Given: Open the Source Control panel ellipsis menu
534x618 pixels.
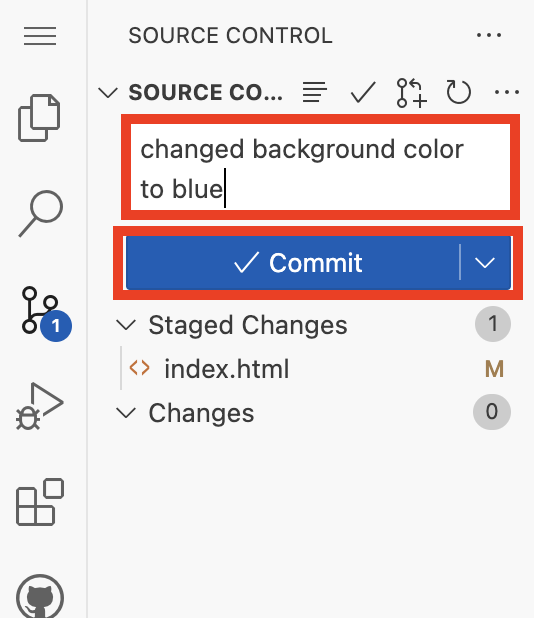Looking at the screenshot, I should (x=489, y=35).
